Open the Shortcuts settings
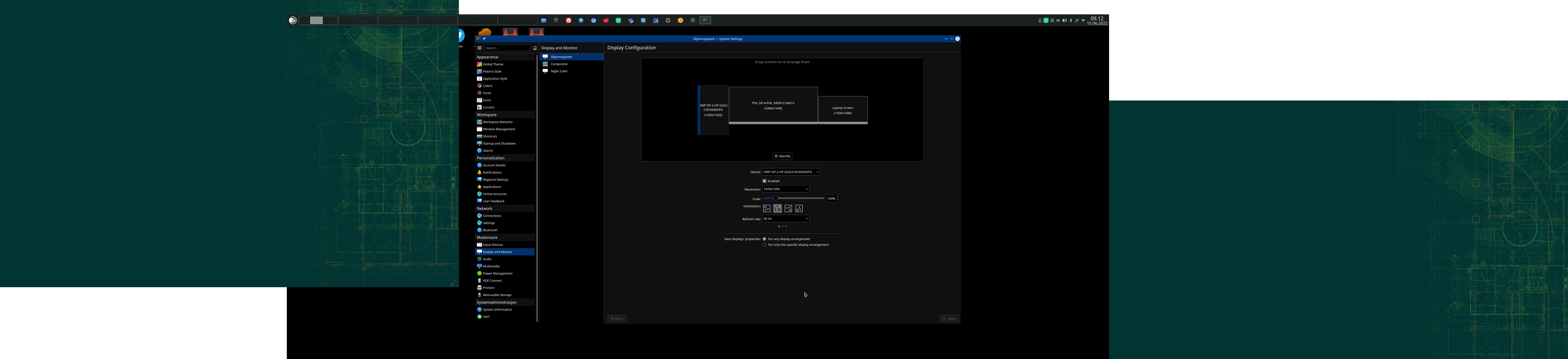The height and width of the screenshot is (359, 1568). point(505,136)
